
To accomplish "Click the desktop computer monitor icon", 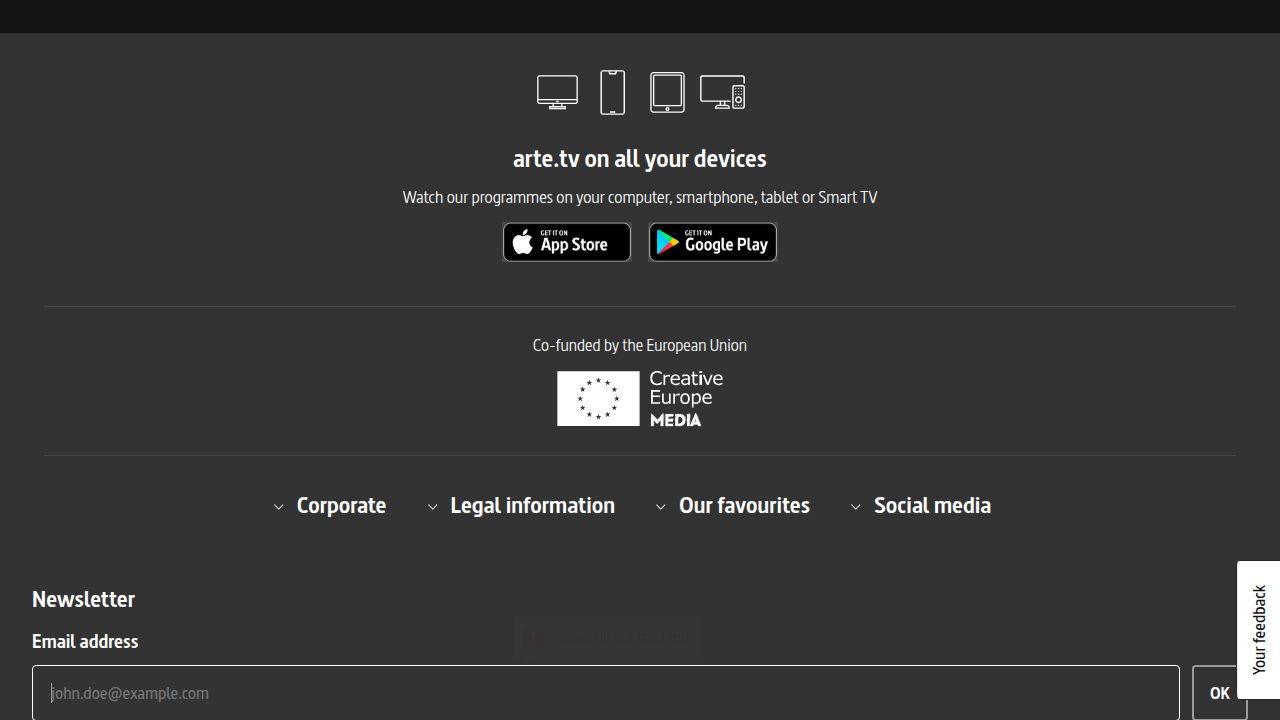I will (x=557, y=92).
